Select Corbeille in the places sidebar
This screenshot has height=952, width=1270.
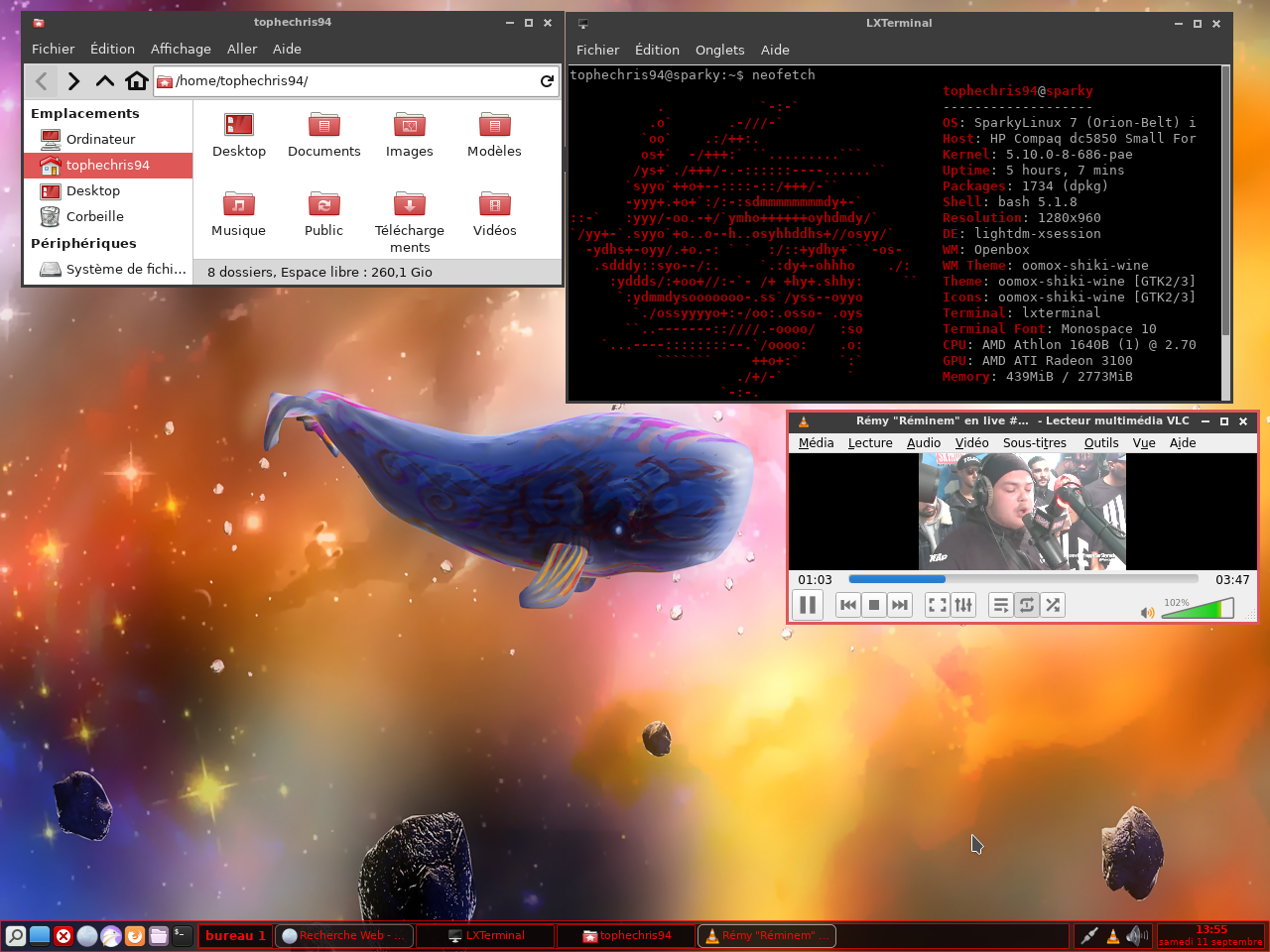click(95, 216)
